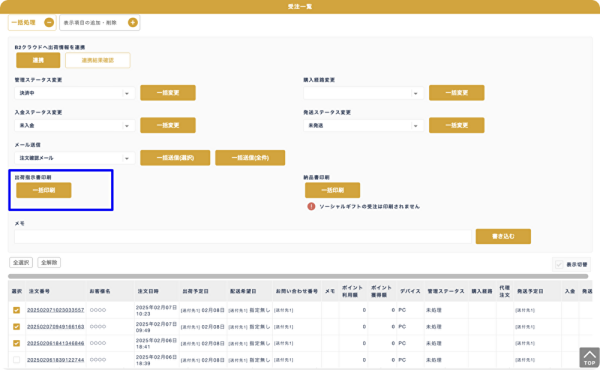Click 未処理 status in the 10:23 row
600x370 pixels.
click(434, 310)
